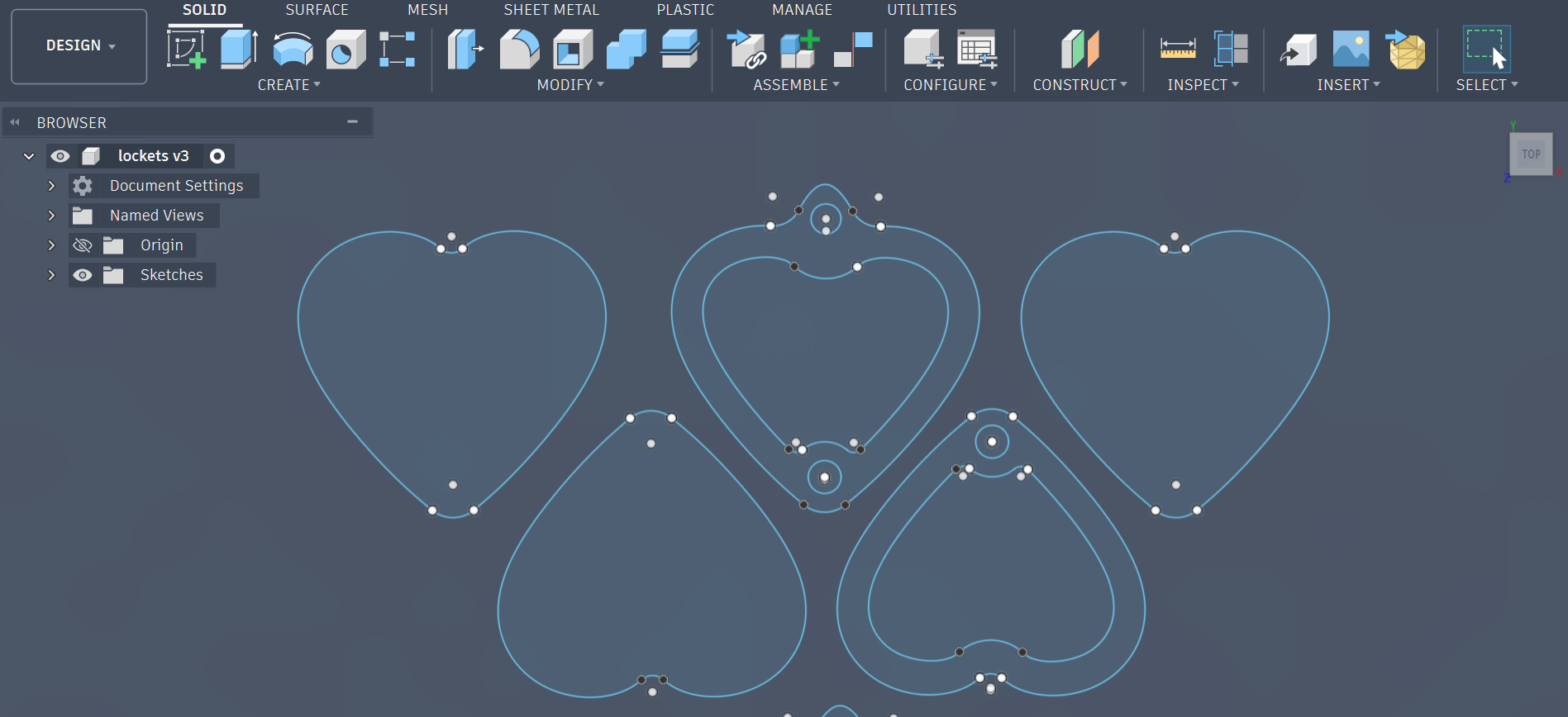Choose the Fillet tool icon
The height and width of the screenshot is (717, 1568).
click(519, 50)
